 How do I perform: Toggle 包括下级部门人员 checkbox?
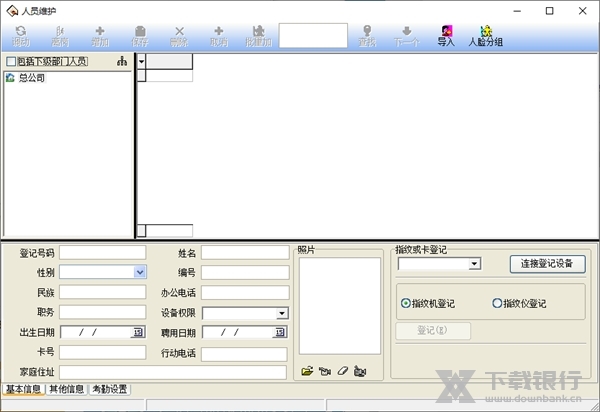tap(11, 61)
